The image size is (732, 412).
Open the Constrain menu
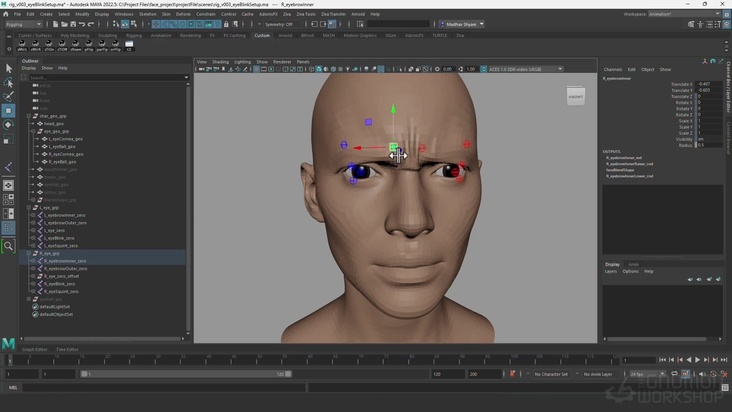(205, 14)
